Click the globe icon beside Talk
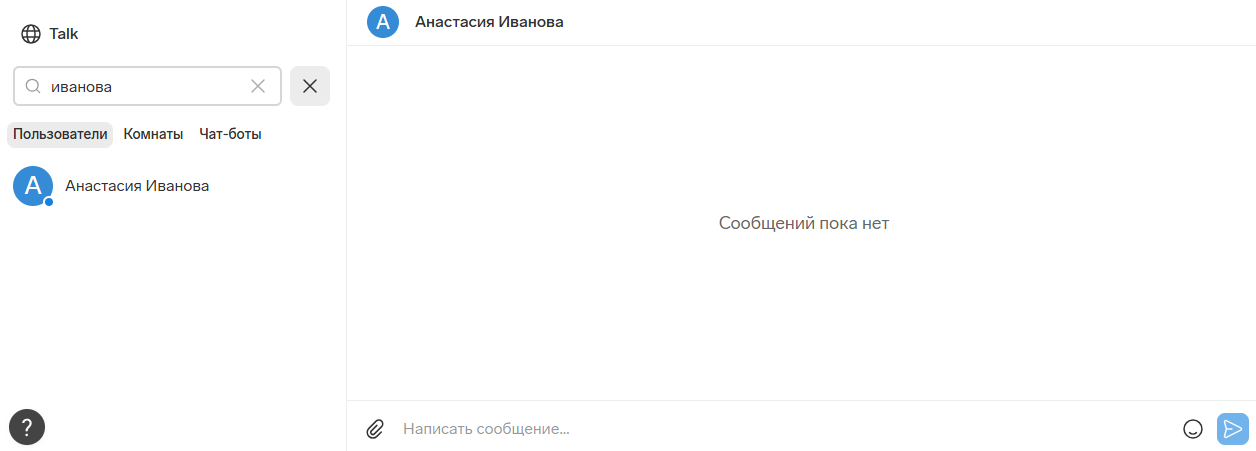Viewport: 1256px width, 451px height. click(31, 34)
